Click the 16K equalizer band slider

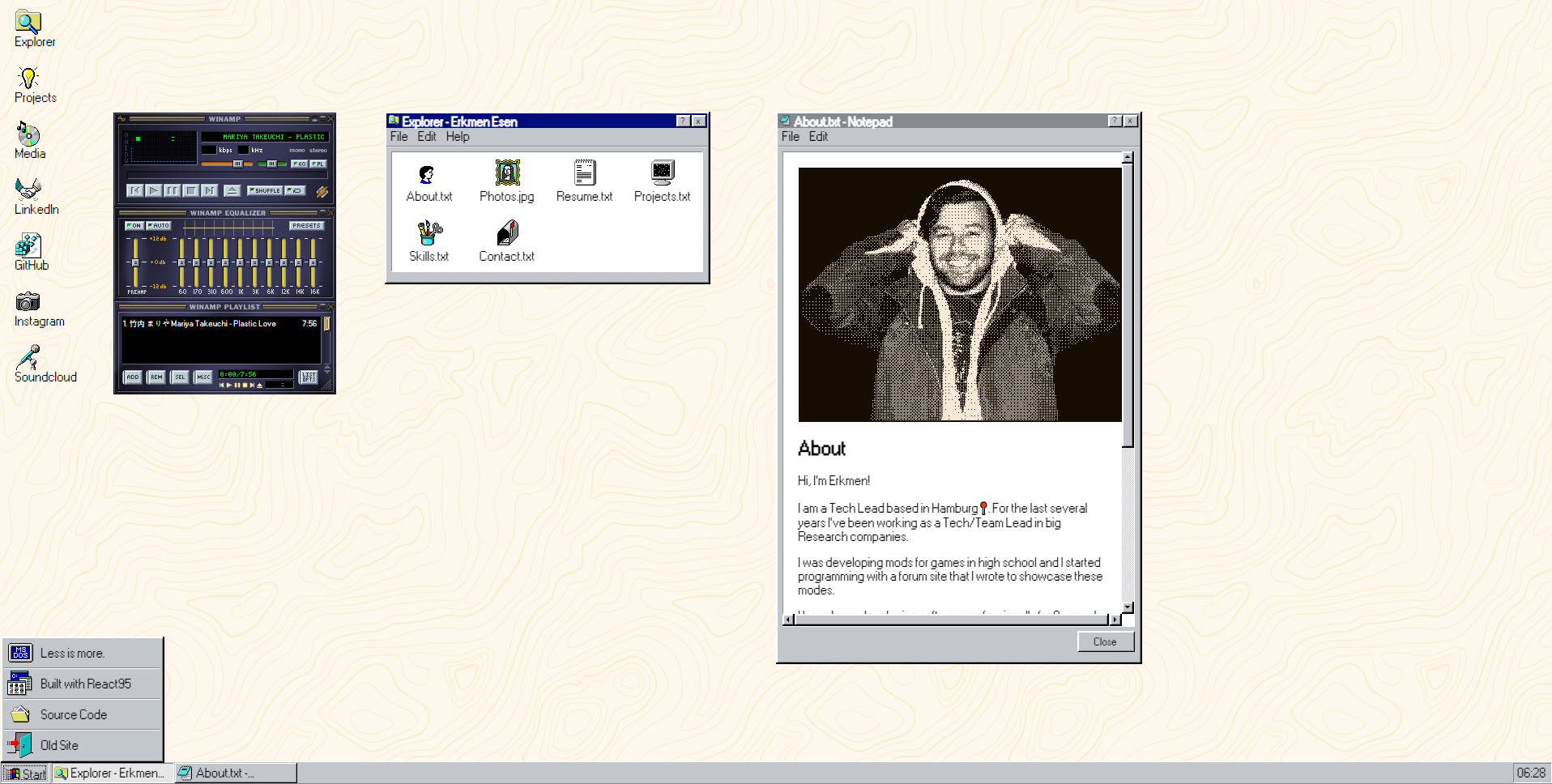pos(313,262)
